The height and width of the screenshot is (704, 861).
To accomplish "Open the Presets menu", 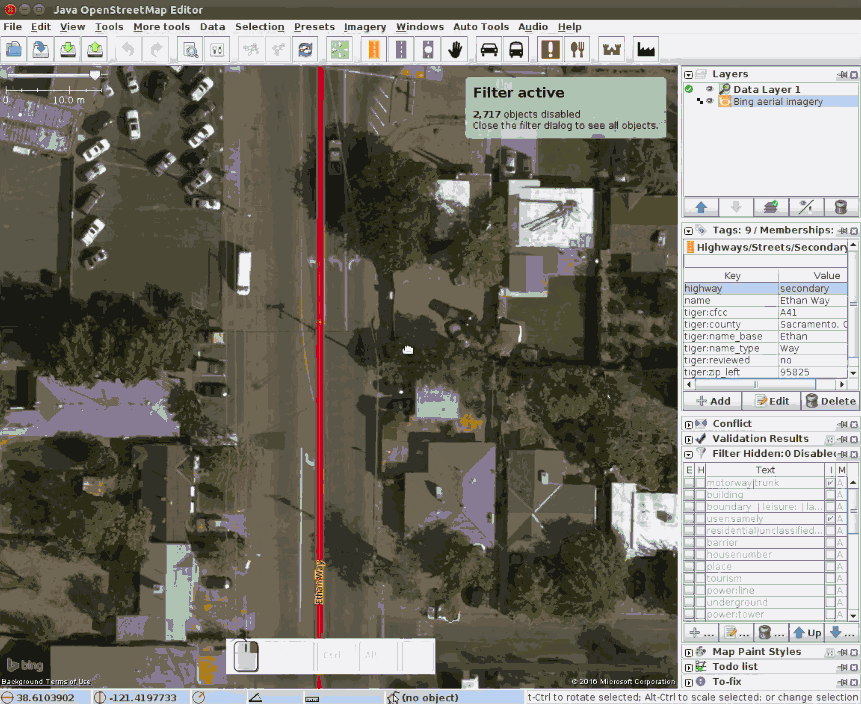I will click(314, 27).
